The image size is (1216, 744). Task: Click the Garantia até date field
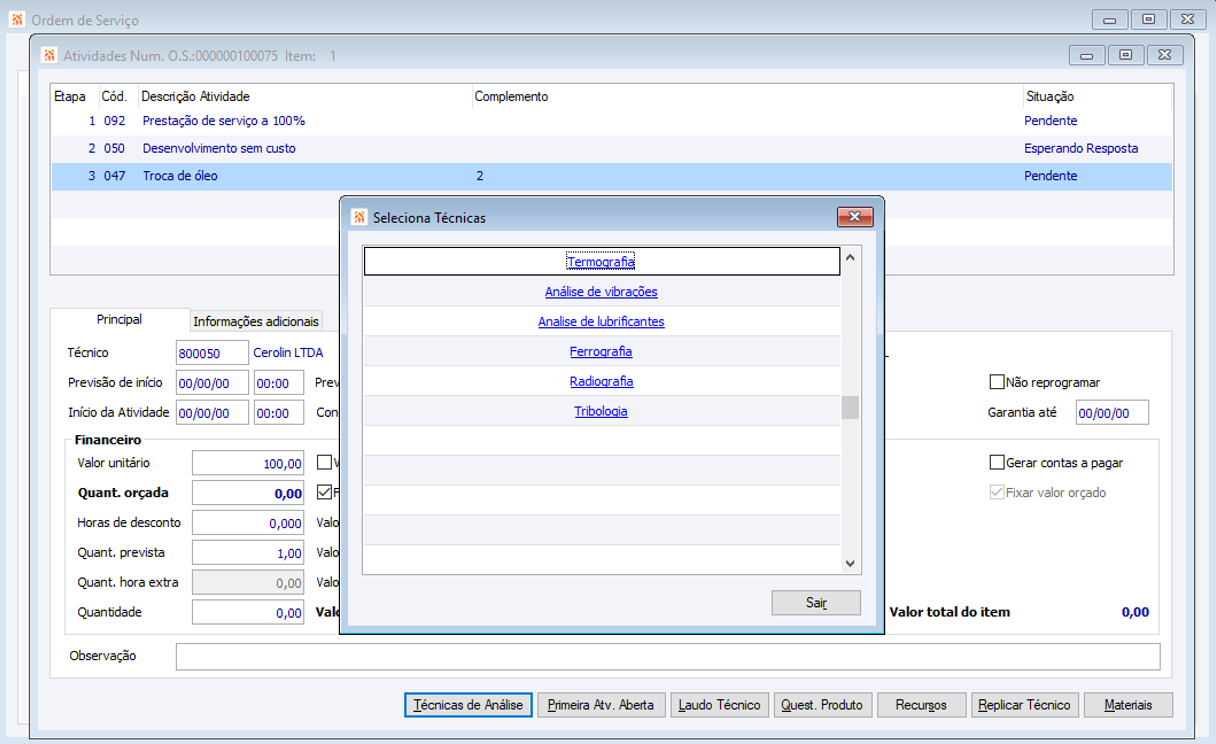pos(1112,413)
